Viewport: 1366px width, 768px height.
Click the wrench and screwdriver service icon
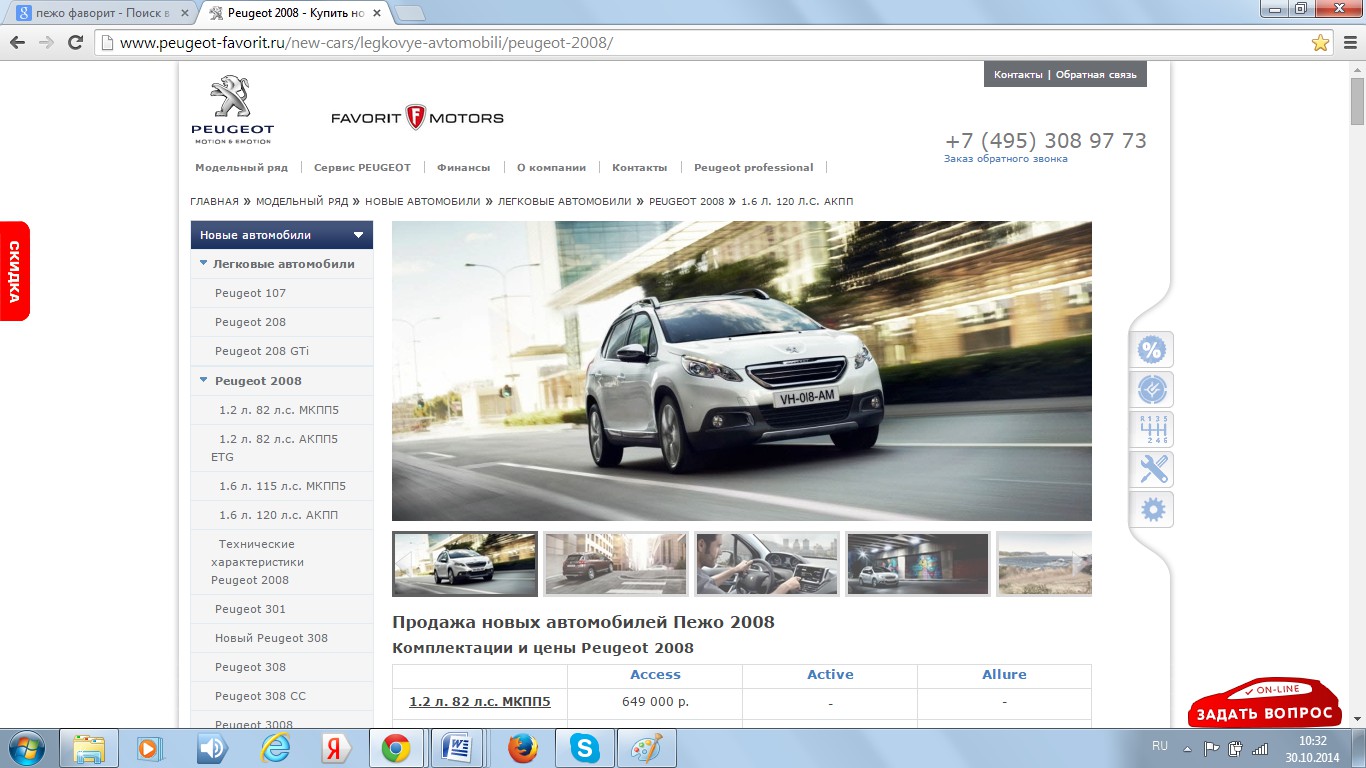tap(1153, 469)
